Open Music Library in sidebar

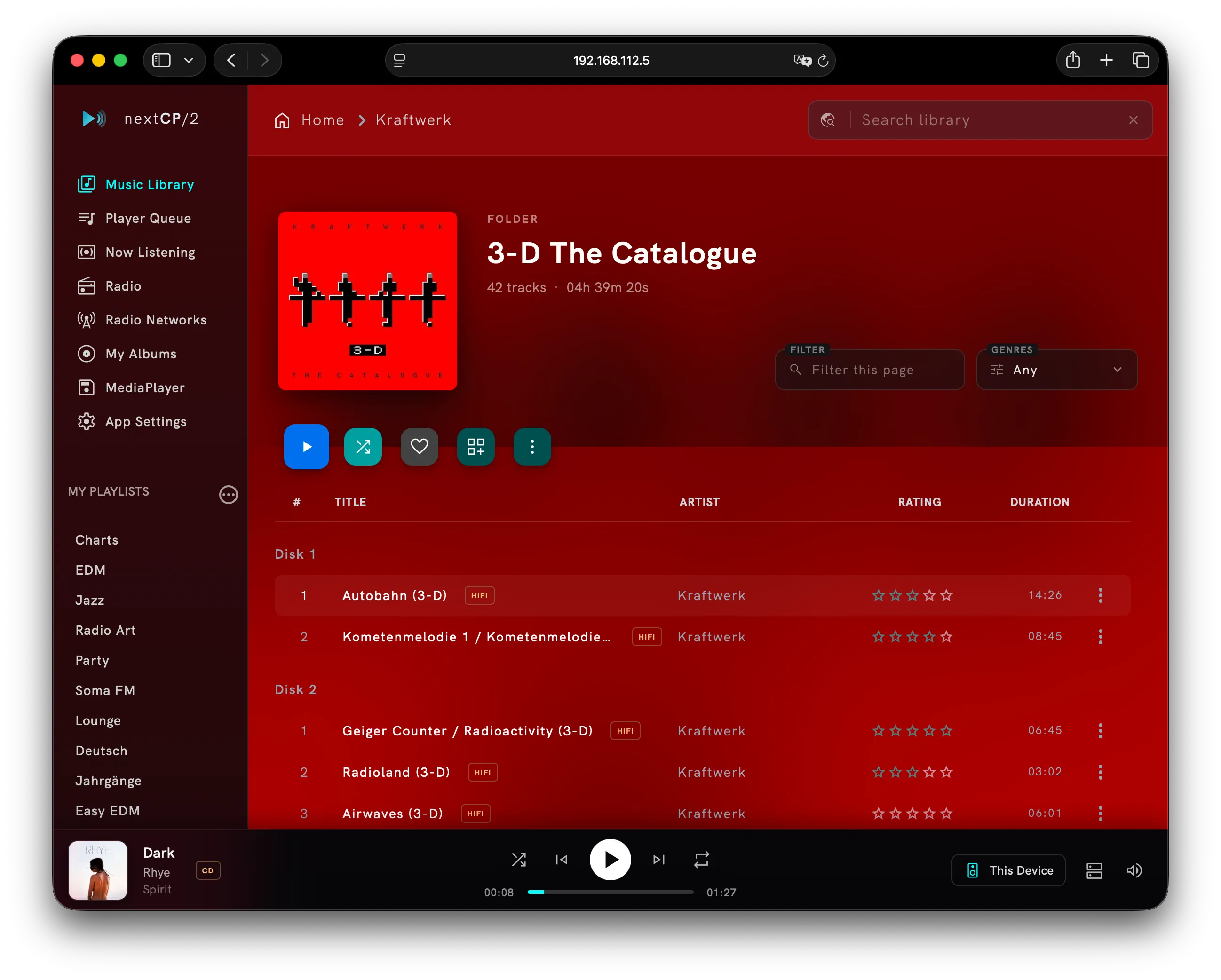136,184
